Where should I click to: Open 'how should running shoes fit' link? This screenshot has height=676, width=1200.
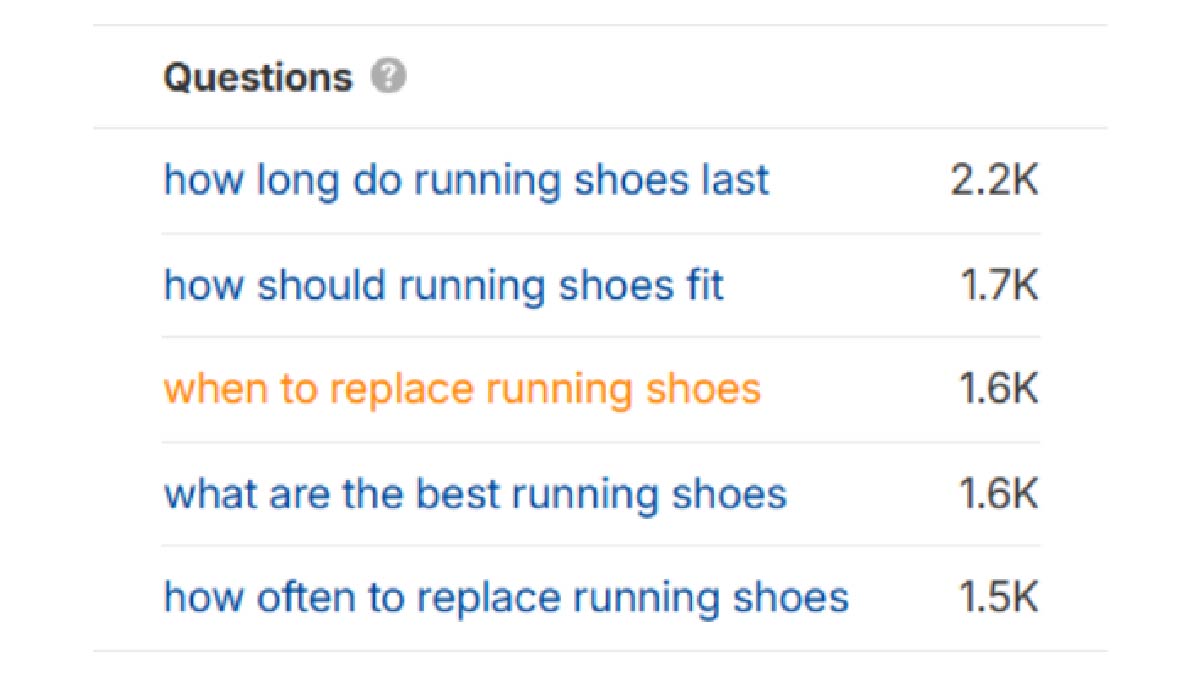click(x=443, y=285)
